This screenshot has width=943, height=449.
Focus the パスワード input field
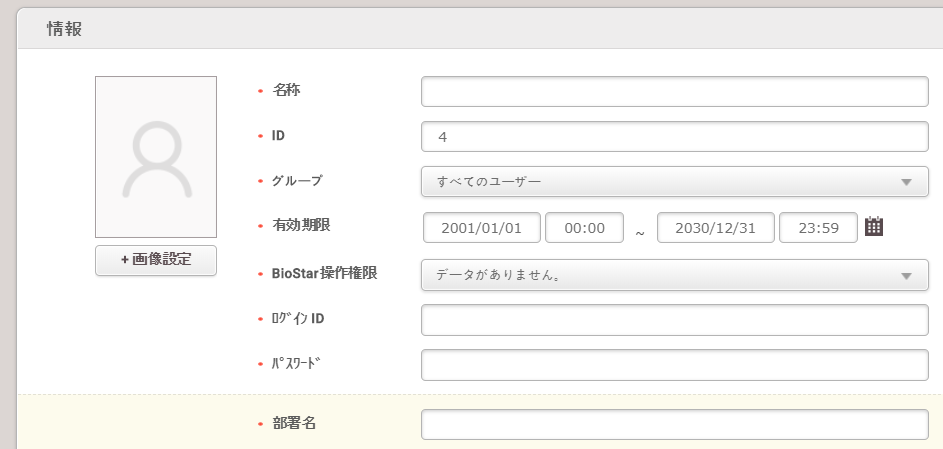674,365
